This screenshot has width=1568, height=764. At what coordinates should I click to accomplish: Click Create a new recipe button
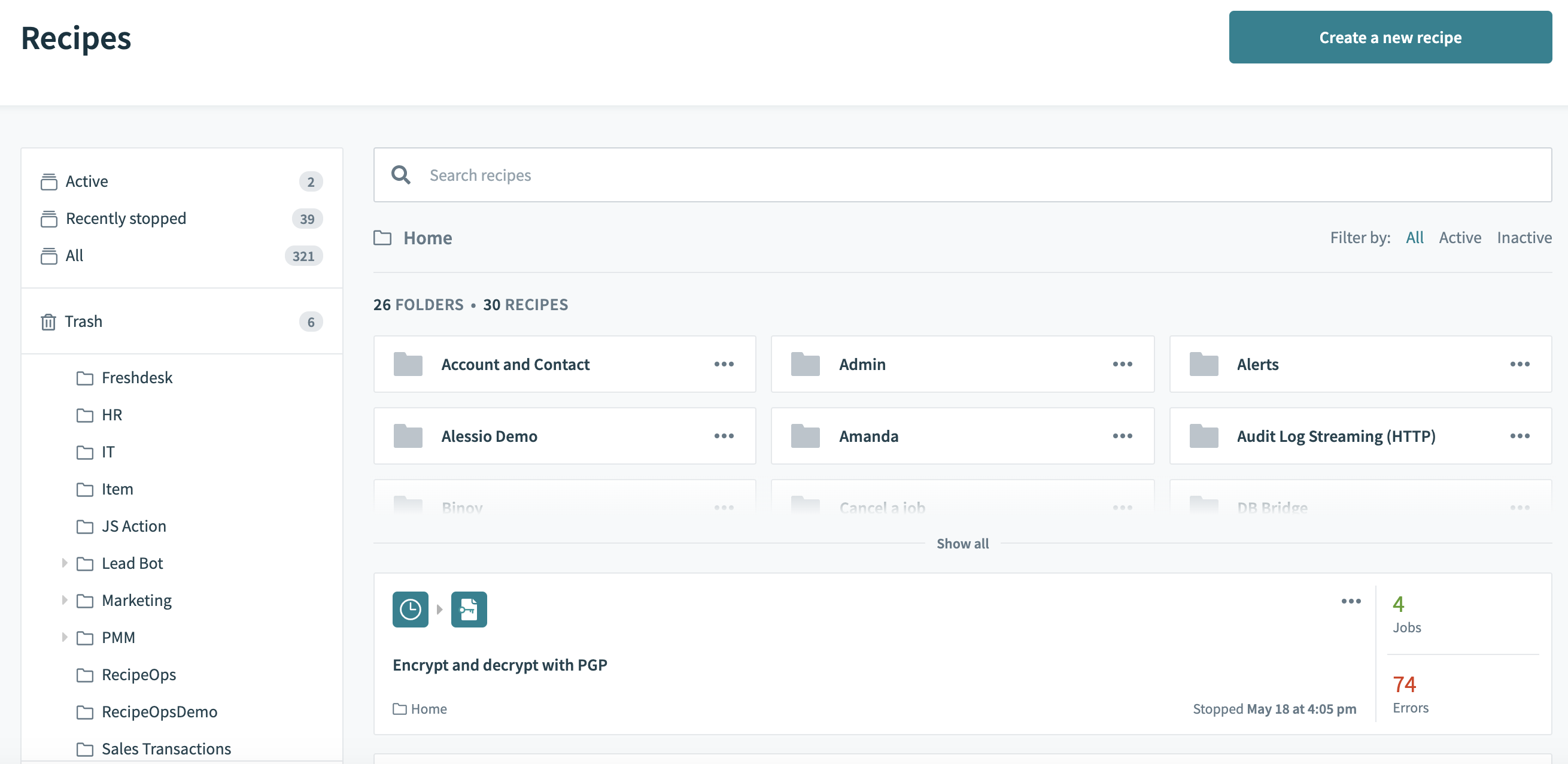(1390, 37)
